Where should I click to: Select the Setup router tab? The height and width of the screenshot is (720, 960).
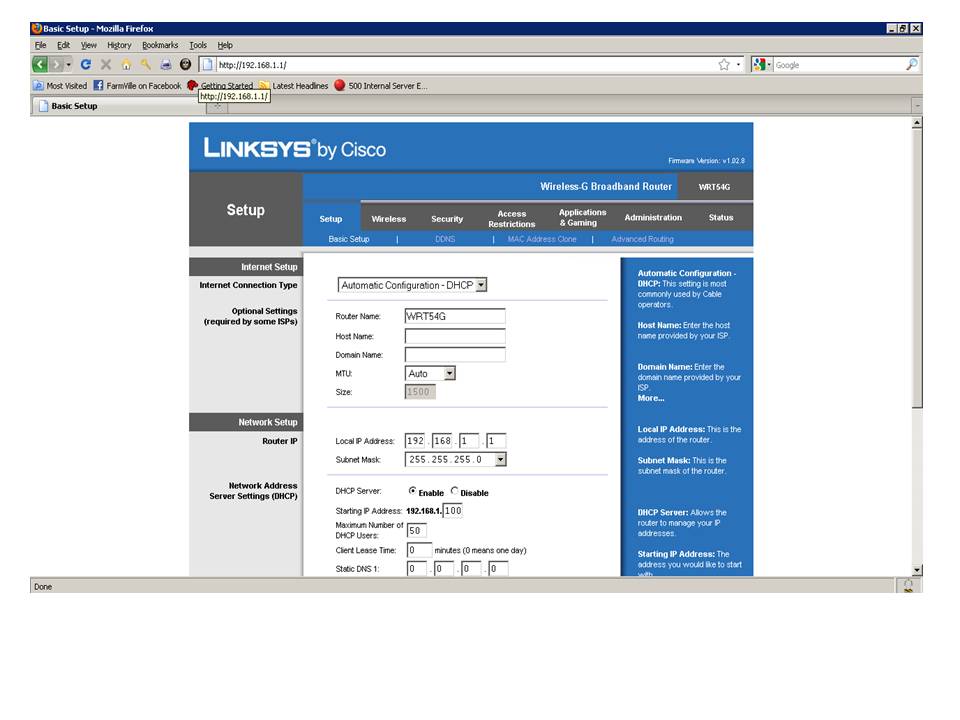pos(331,219)
